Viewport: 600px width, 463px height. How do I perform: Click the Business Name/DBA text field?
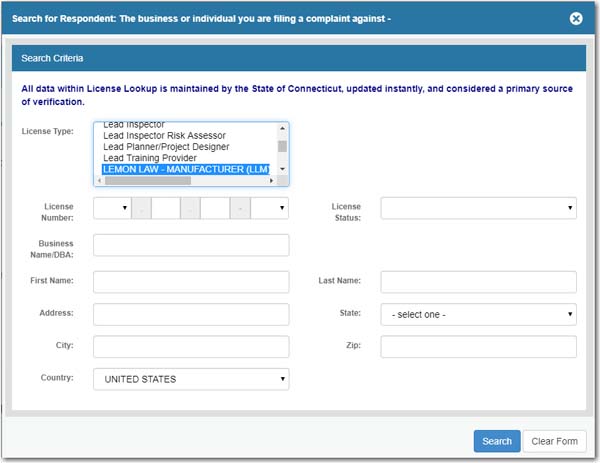191,245
